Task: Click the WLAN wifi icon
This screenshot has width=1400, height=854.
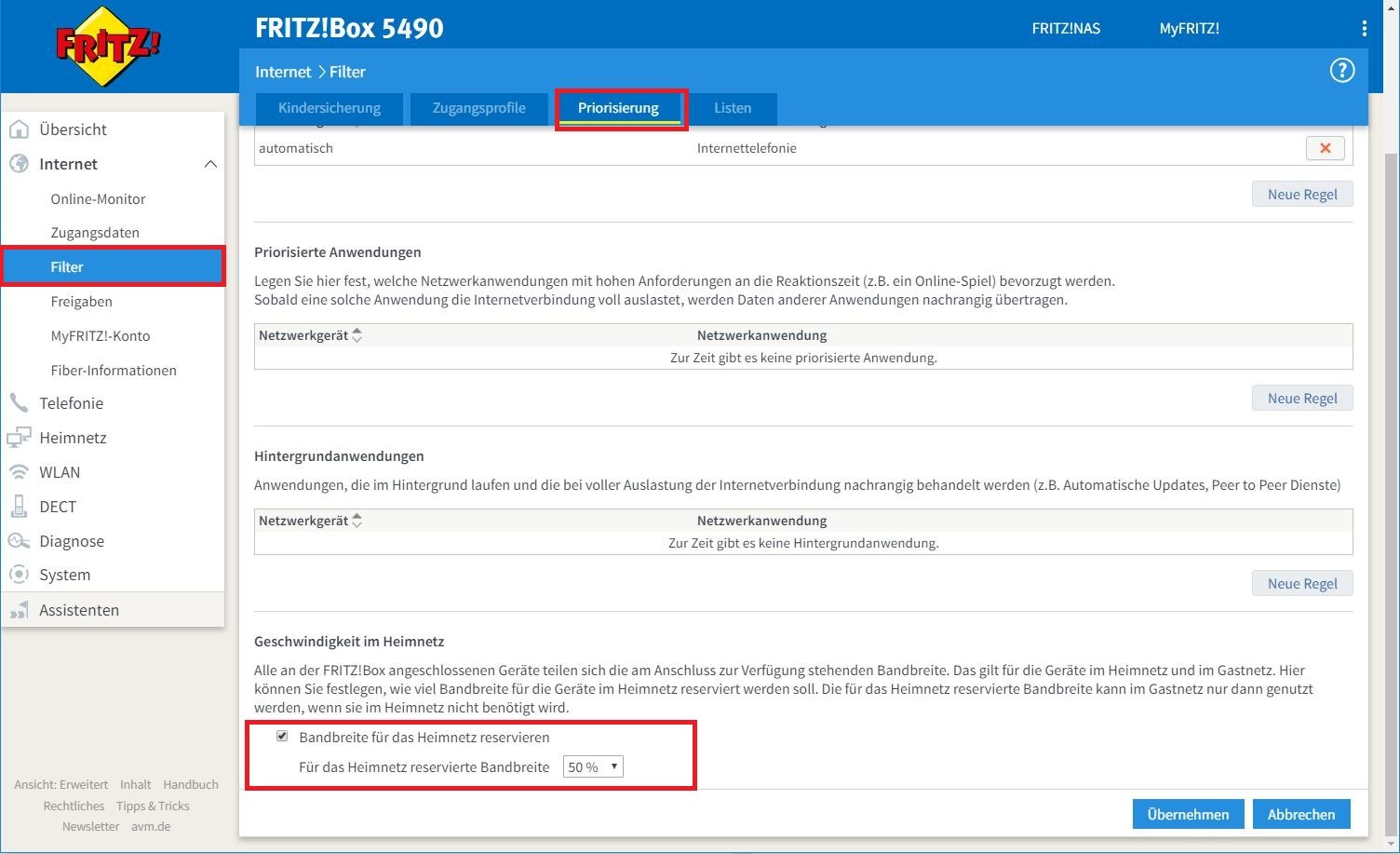Action: pyautogui.click(x=19, y=472)
